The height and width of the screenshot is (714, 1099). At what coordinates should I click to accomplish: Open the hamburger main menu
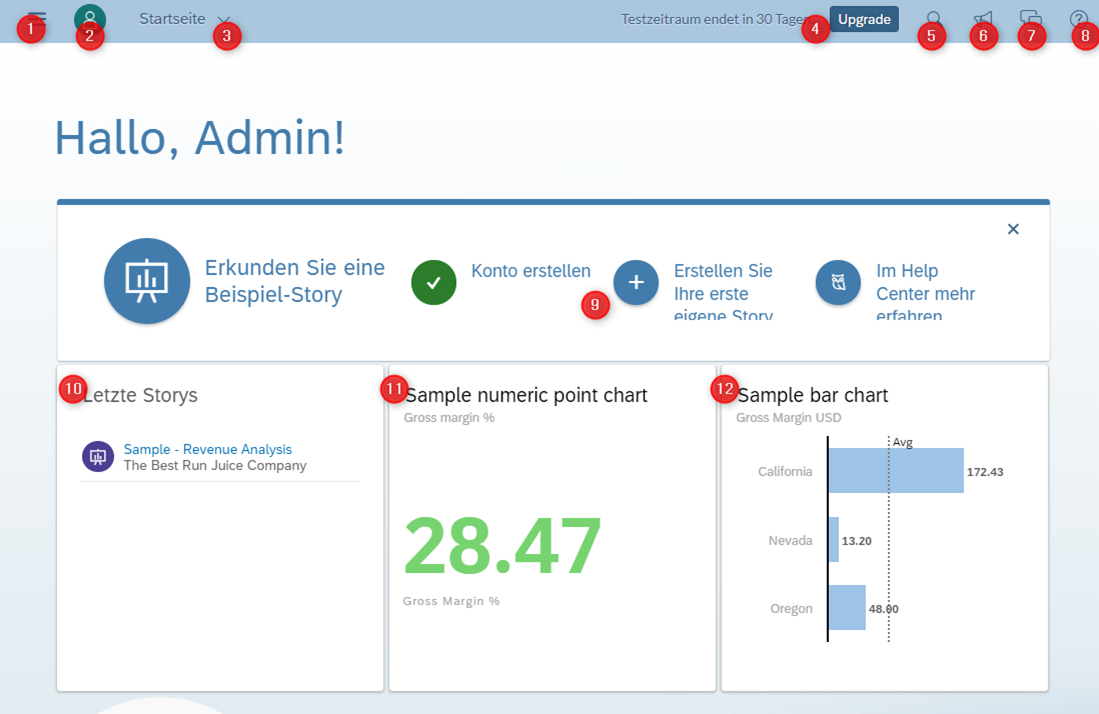coord(36,18)
